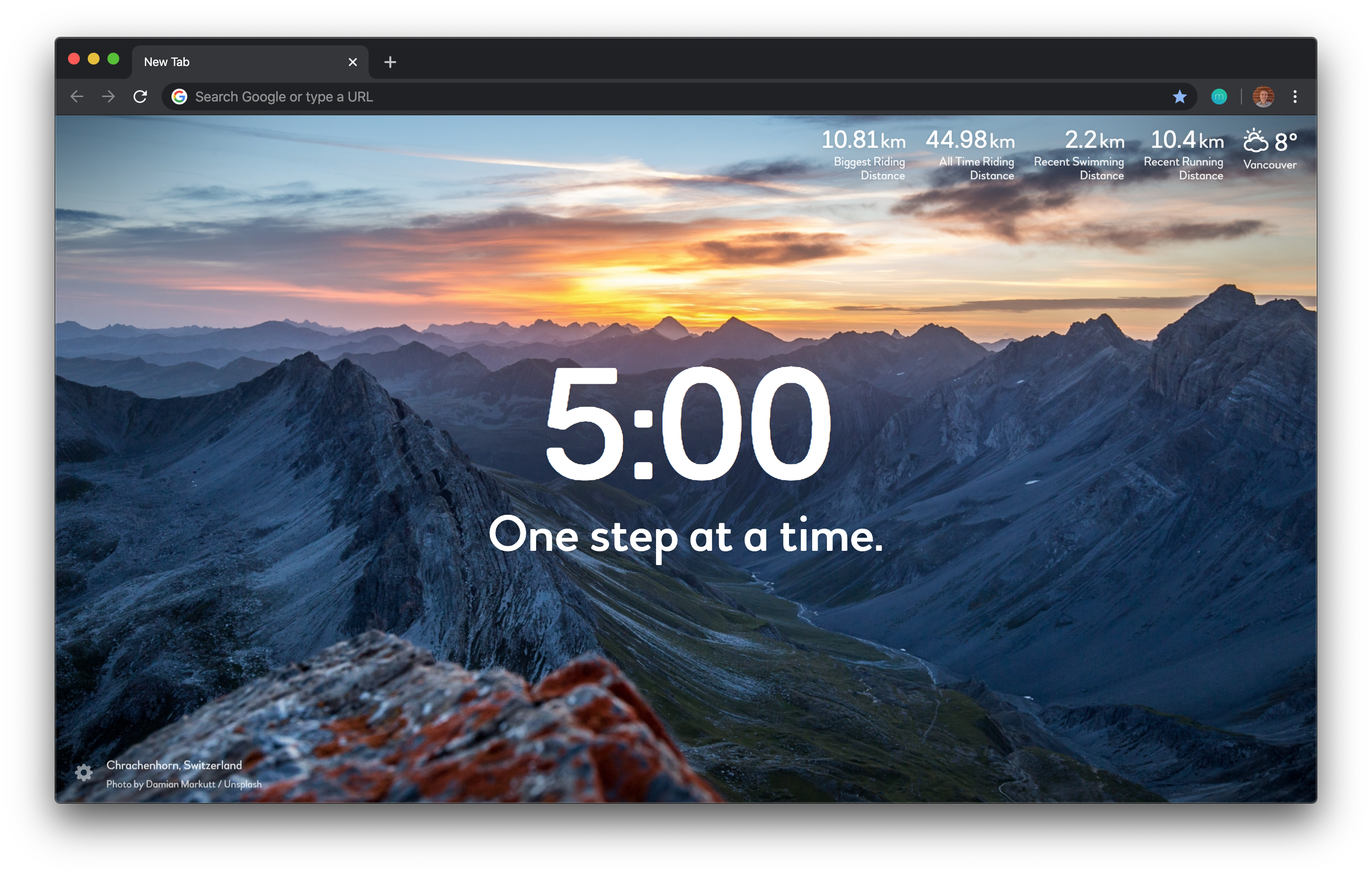
Task: Click the browser back arrow
Action: click(x=77, y=97)
